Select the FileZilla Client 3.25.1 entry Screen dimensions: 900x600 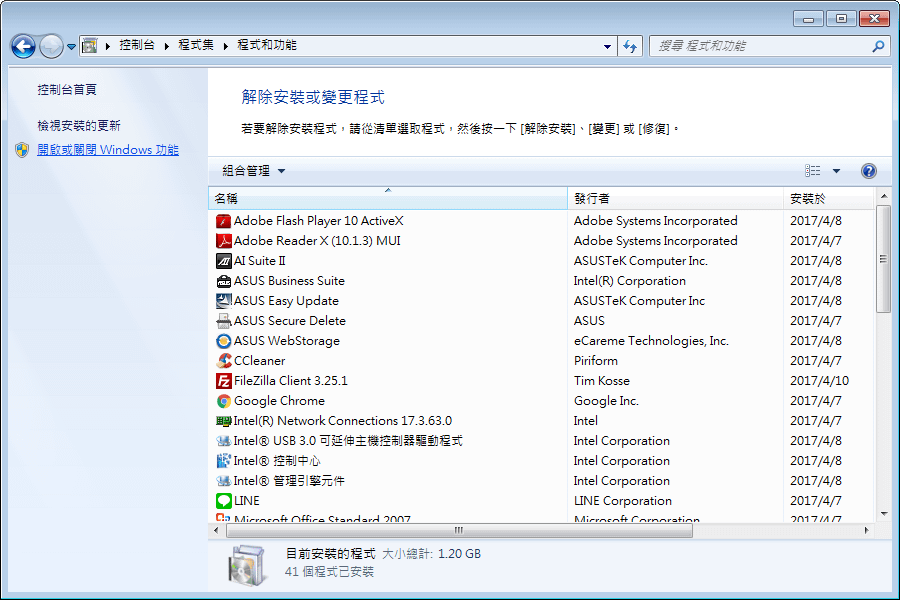tap(290, 381)
